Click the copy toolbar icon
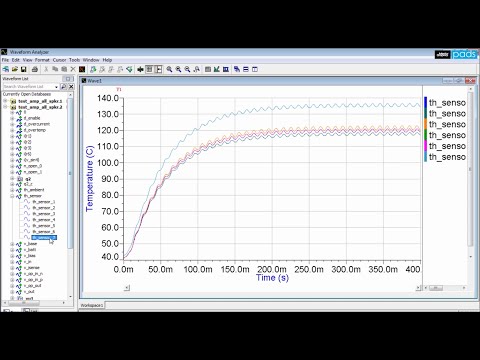 click(55, 69)
